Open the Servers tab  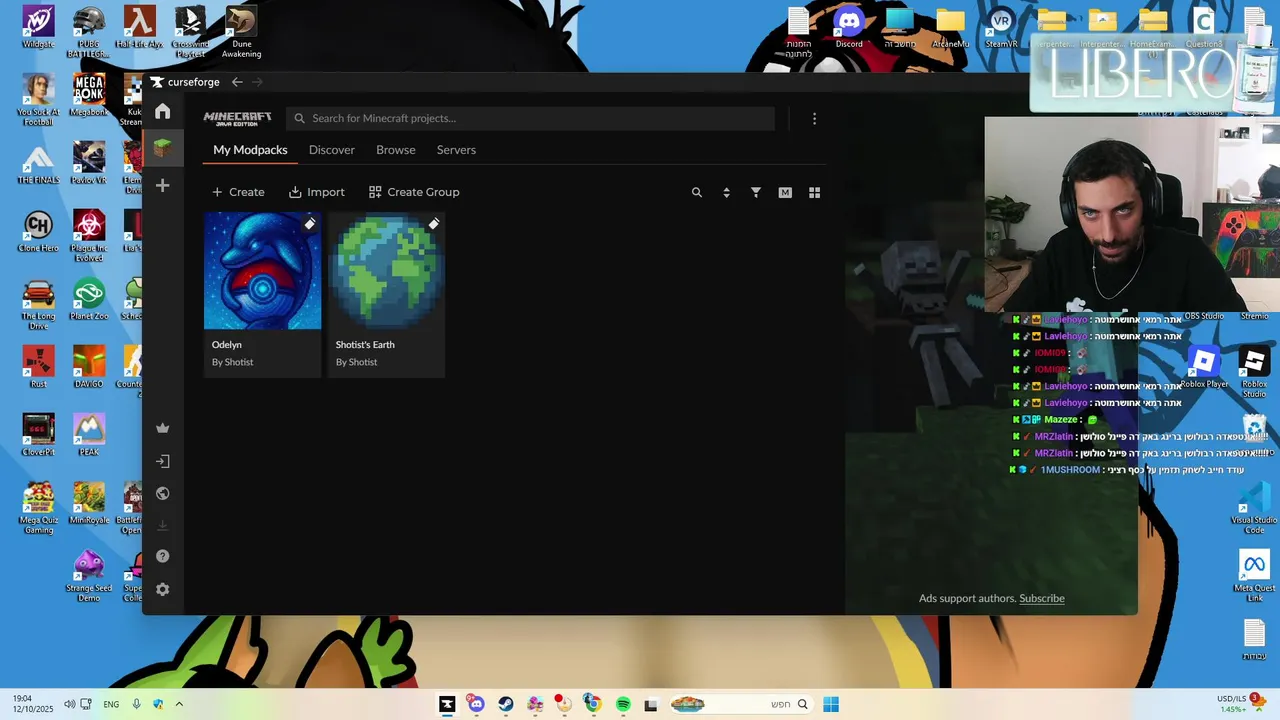click(456, 150)
